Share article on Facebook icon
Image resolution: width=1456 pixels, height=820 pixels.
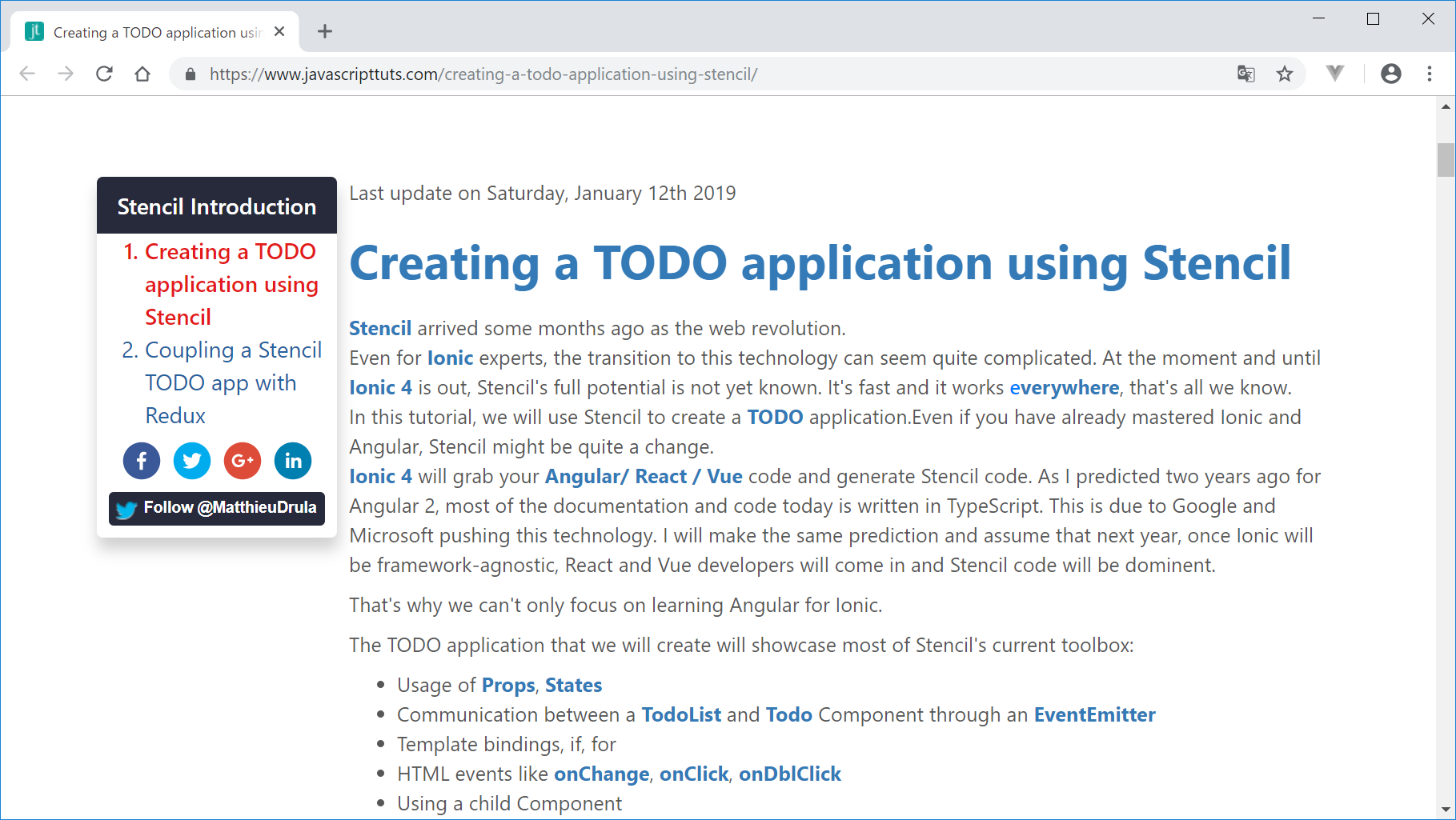pyautogui.click(x=142, y=461)
